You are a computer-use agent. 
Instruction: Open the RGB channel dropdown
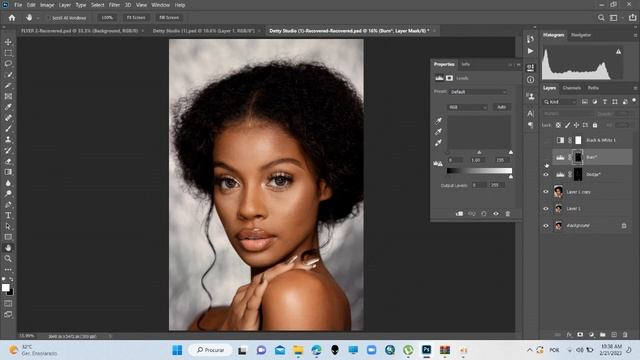(467, 107)
